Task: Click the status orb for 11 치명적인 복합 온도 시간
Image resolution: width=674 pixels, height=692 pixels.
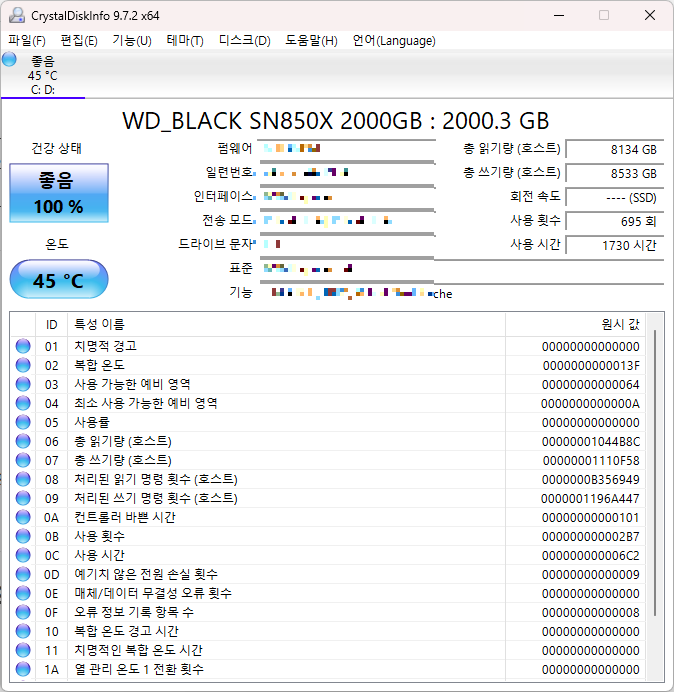Action: point(23,650)
